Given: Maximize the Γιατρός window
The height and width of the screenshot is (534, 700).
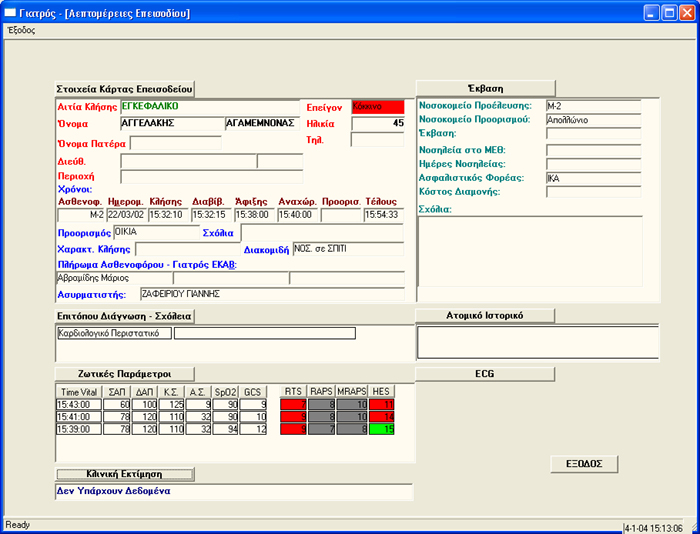Looking at the screenshot, I should coord(669,13).
